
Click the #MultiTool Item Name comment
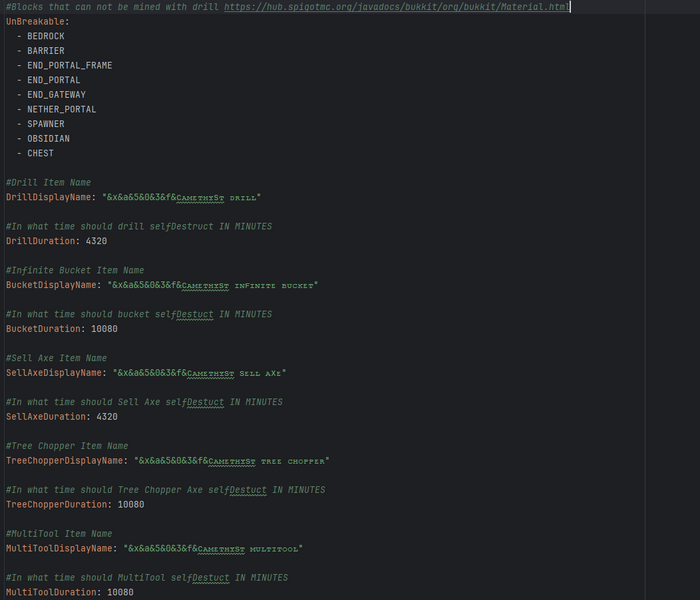click(x=59, y=534)
